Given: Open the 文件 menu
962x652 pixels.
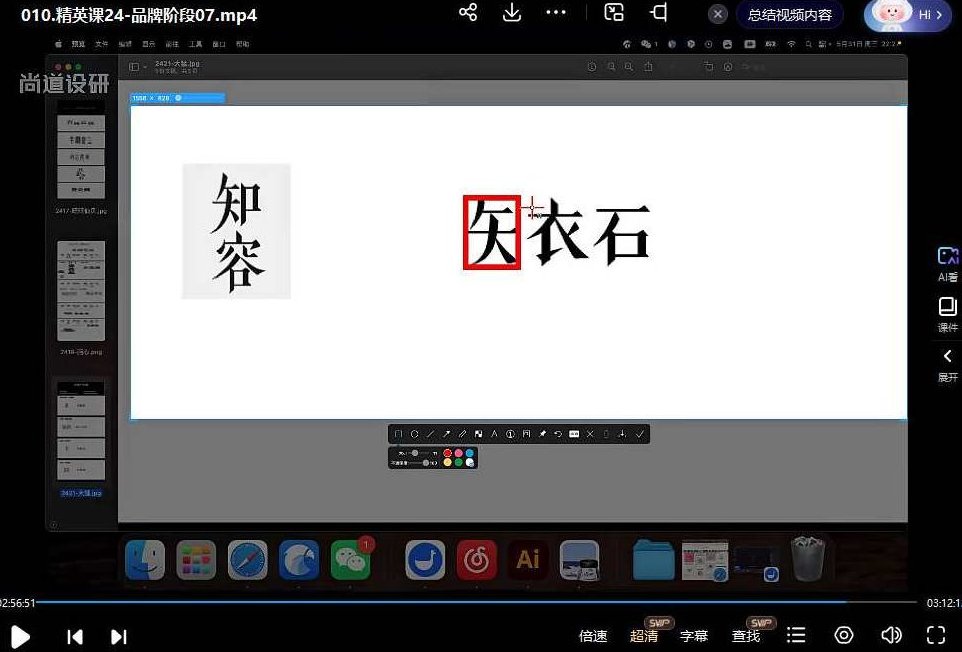Looking at the screenshot, I should pyautogui.click(x=101, y=44).
